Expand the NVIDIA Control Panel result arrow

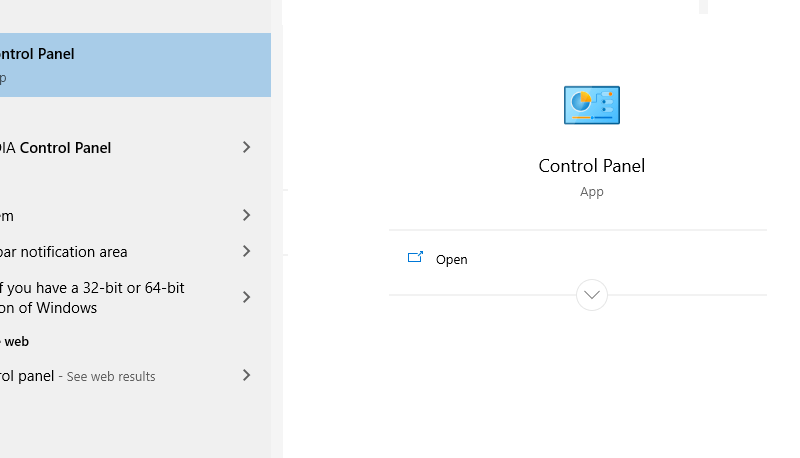pos(246,147)
